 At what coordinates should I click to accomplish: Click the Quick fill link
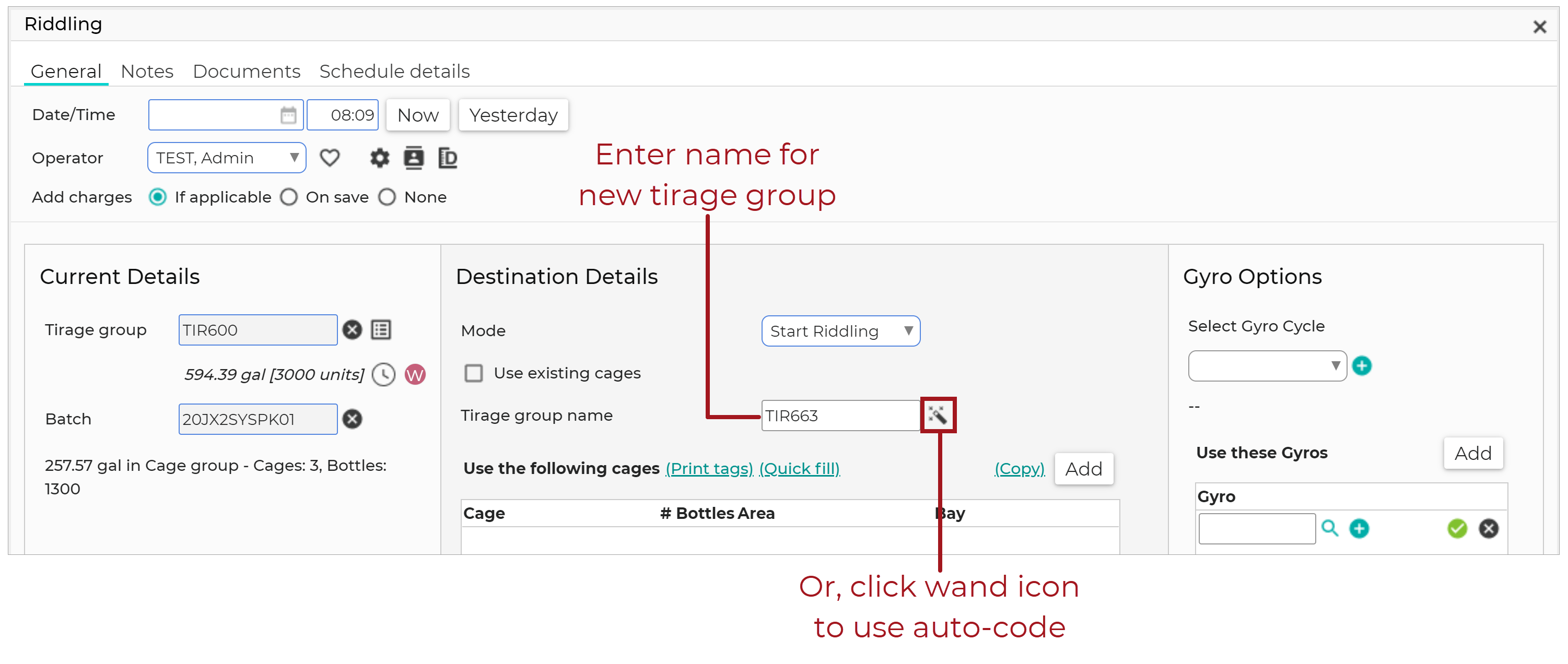(x=799, y=469)
